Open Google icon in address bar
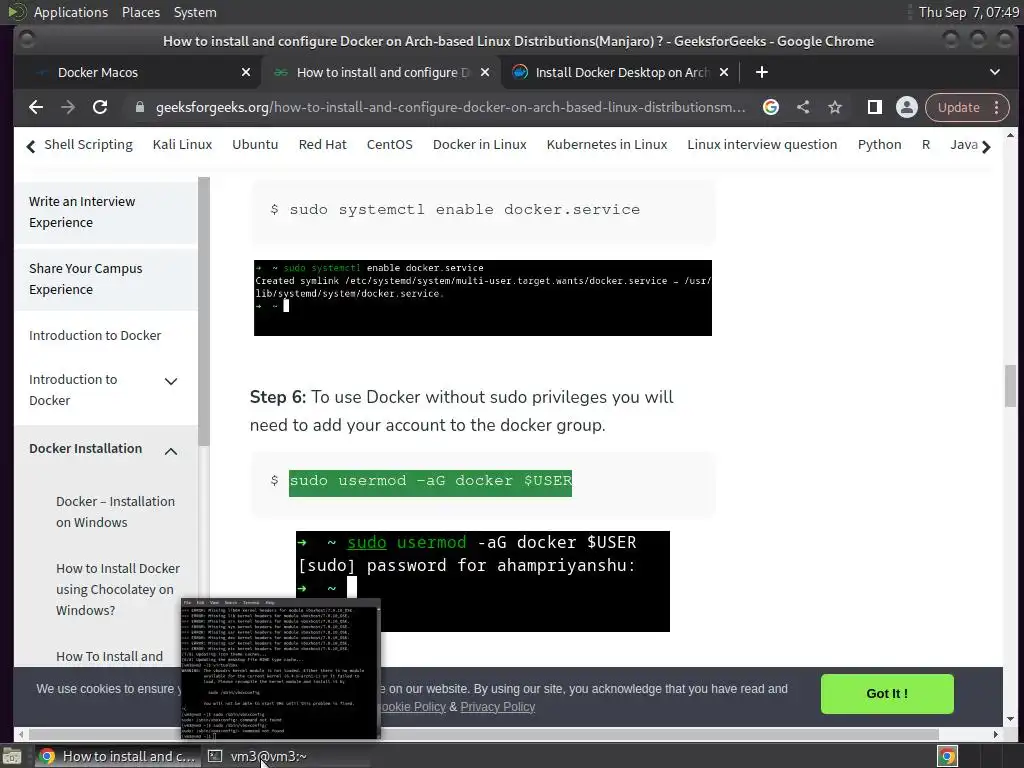The height and width of the screenshot is (768, 1024). (771, 107)
